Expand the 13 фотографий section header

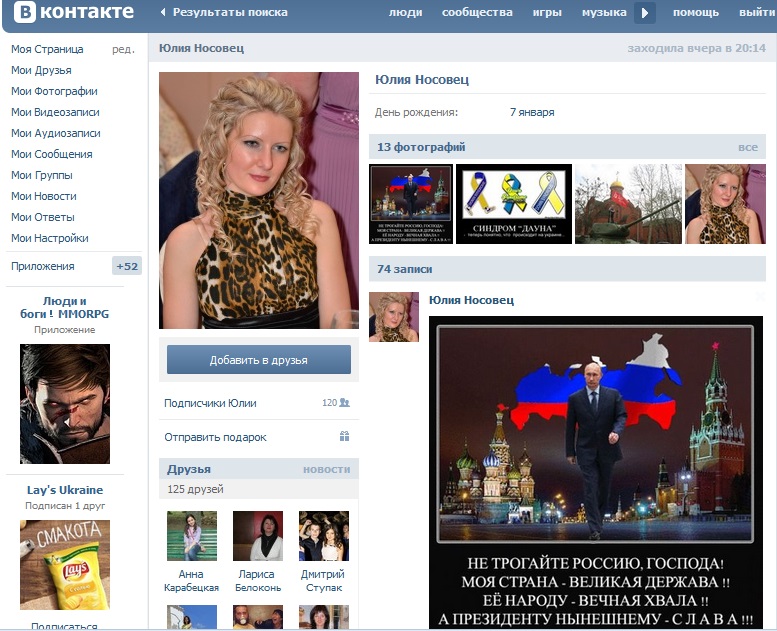click(x=421, y=147)
